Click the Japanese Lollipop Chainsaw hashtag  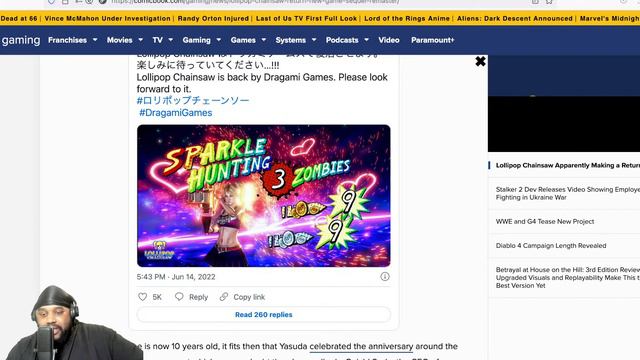[x=193, y=100]
